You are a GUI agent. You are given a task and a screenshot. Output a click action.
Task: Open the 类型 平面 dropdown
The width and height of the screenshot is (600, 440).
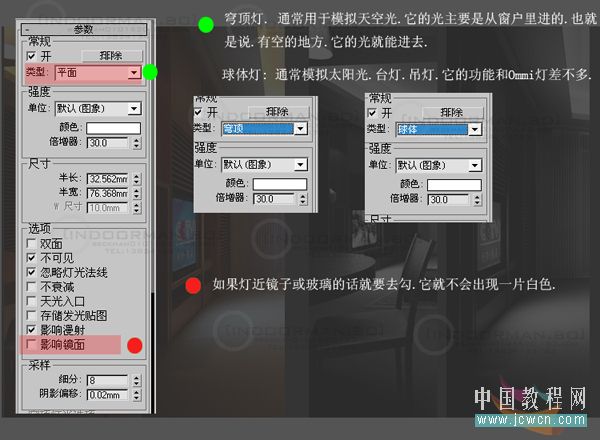(x=98, y=73)
